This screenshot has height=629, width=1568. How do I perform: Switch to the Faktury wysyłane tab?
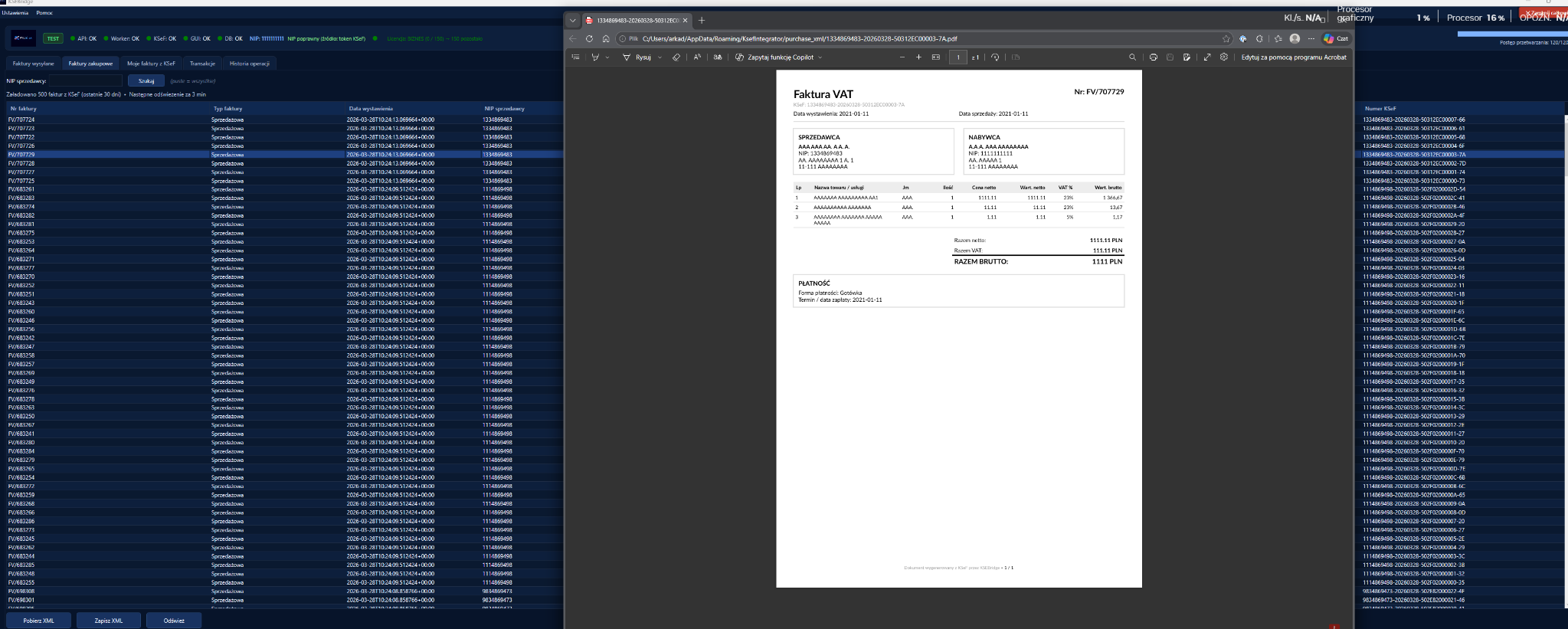(33, 64)
